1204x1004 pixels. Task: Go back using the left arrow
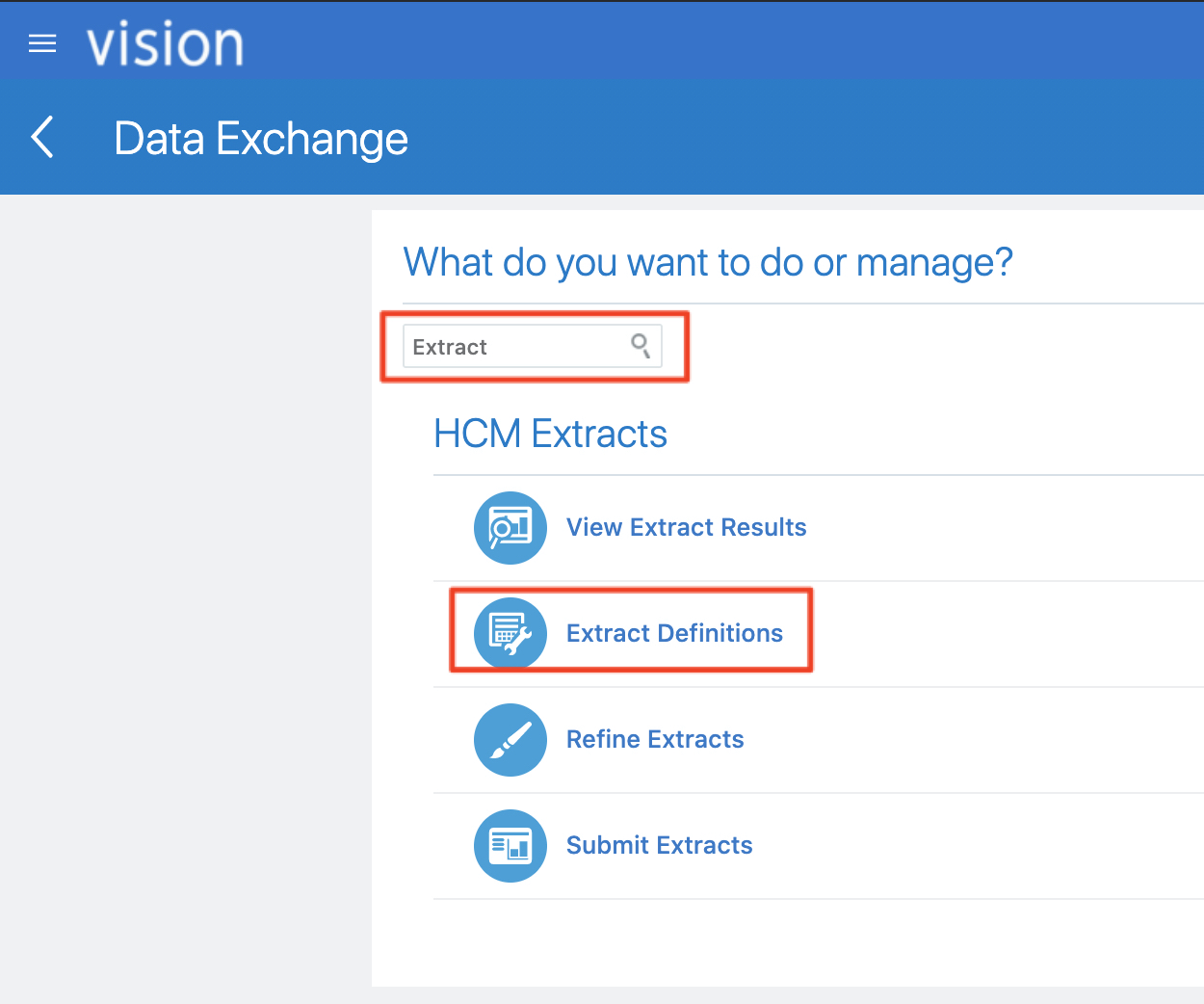coord(42,138)
